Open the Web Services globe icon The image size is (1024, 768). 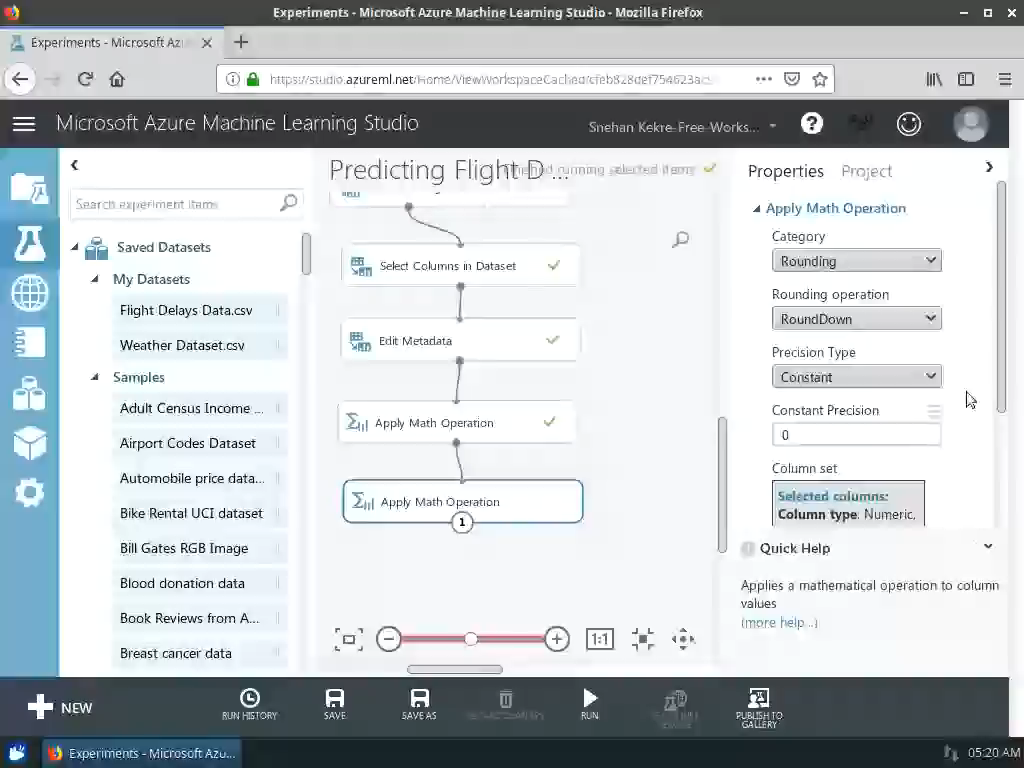point(29,293)
